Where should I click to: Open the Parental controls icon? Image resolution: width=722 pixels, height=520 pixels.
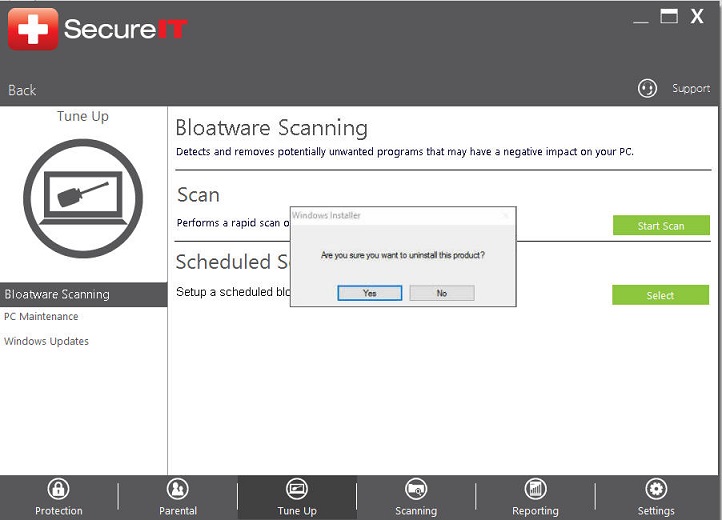(178, 489)
